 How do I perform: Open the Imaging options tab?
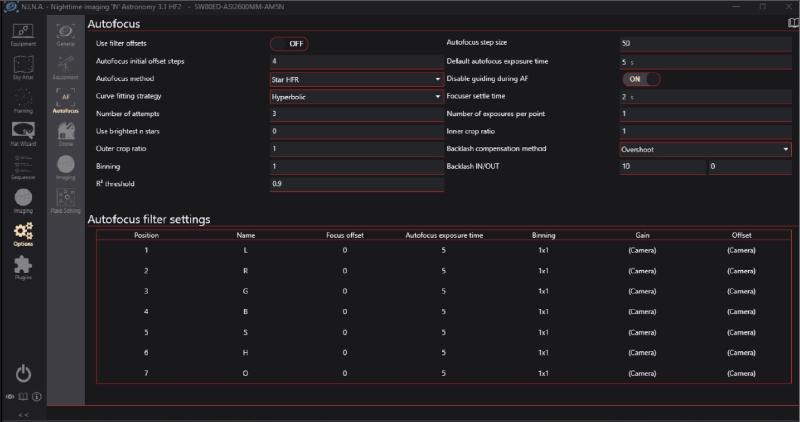coord(66,168)
